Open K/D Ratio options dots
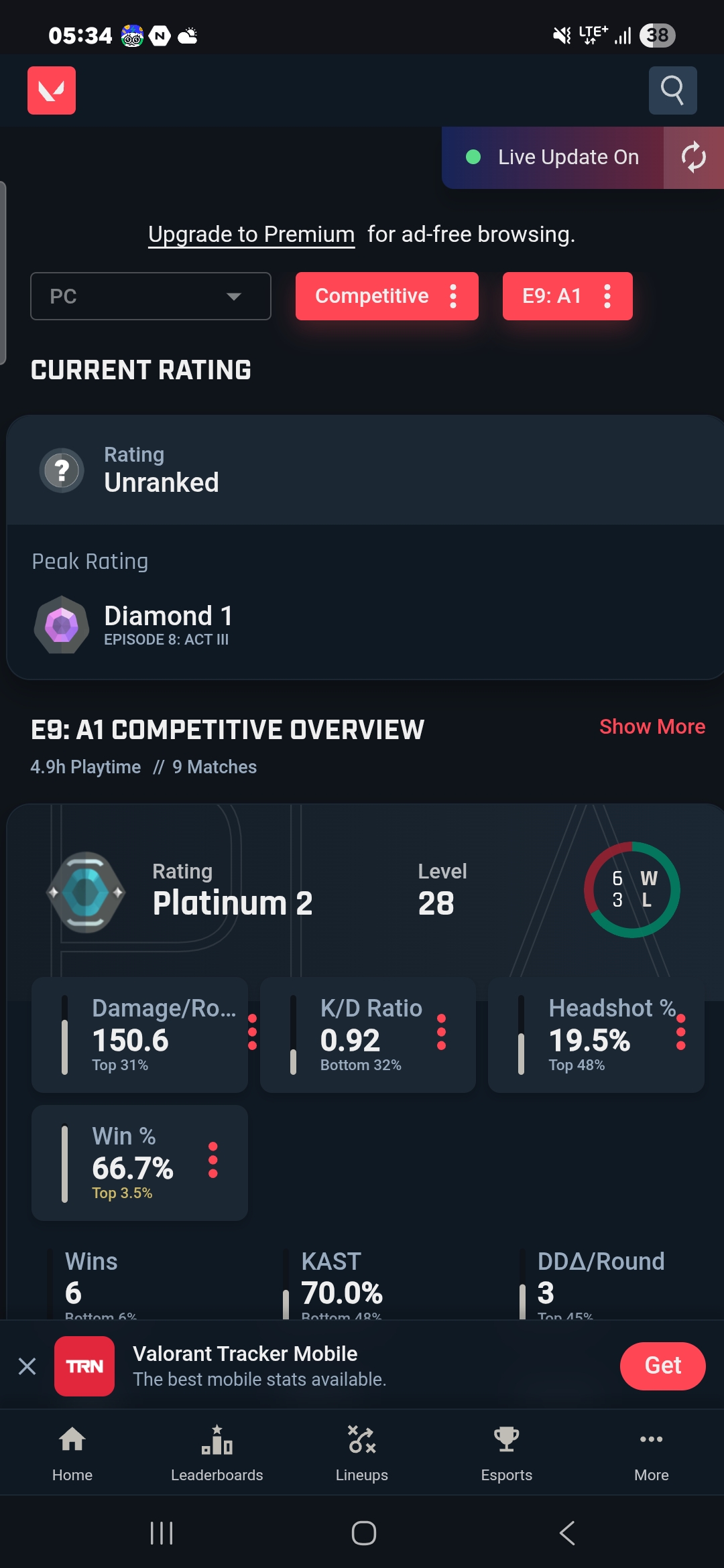 [x=441, y=1032]
